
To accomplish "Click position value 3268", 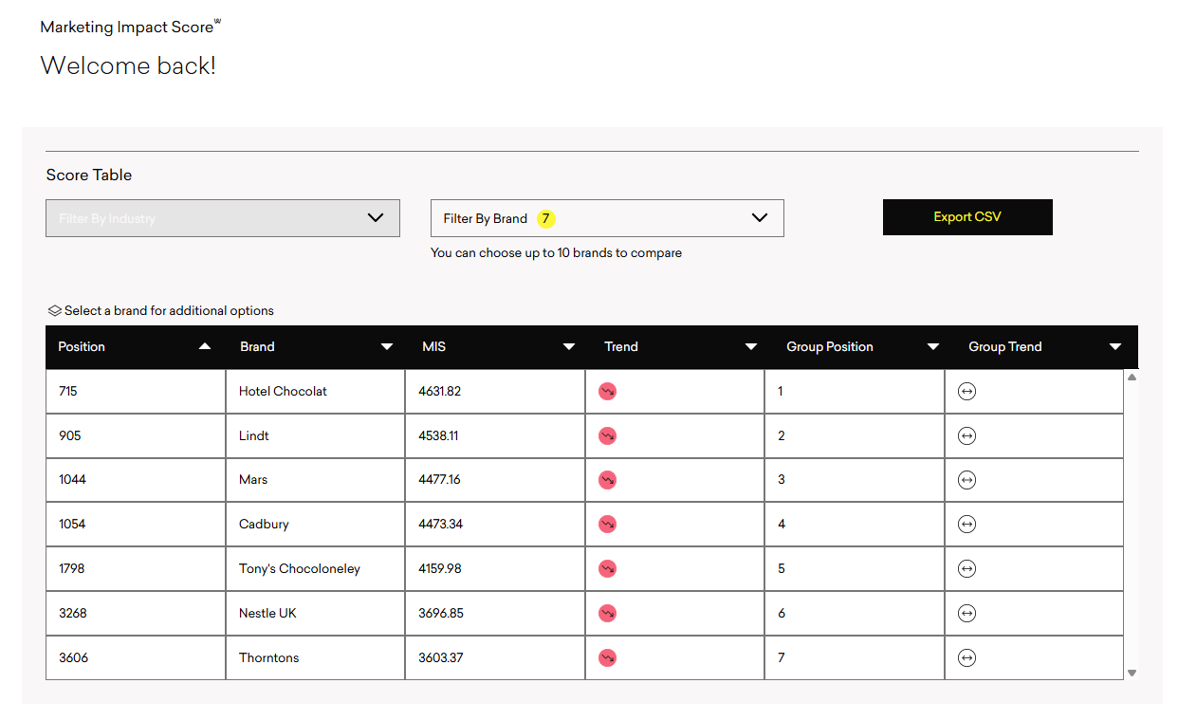I will 73,613.
